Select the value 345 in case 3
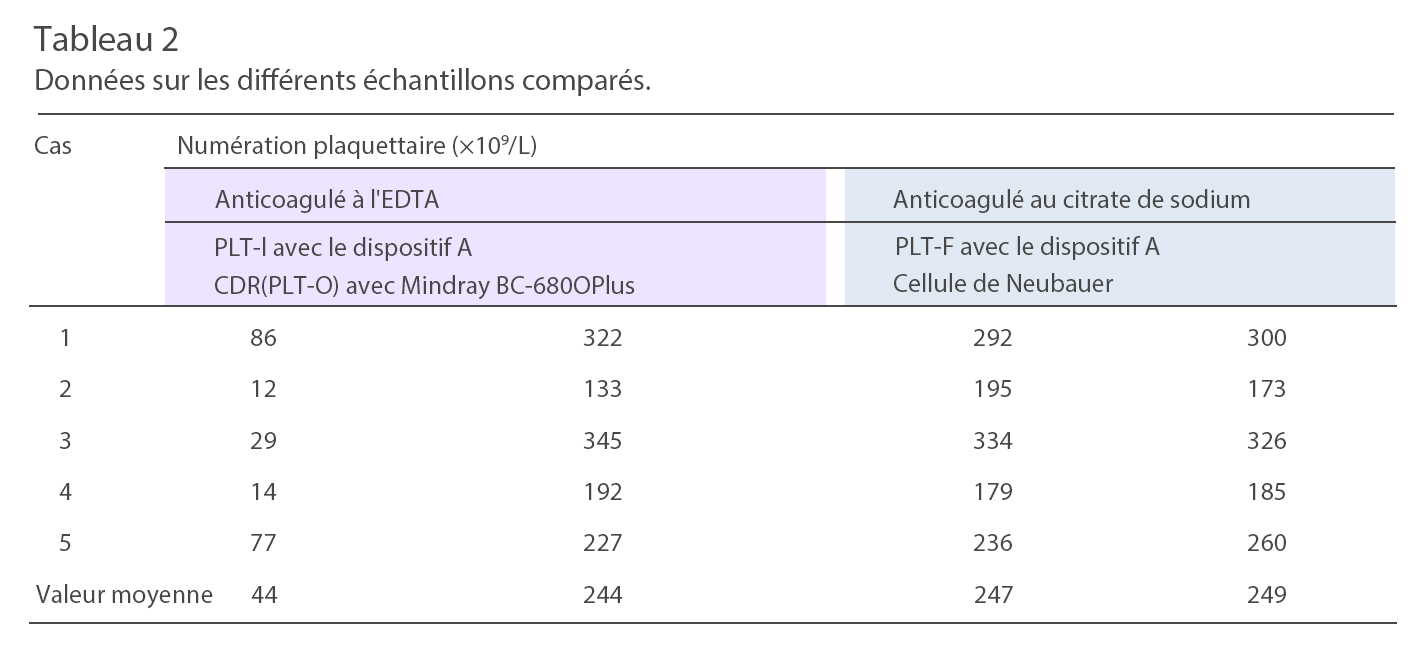The height and width of the screenshot is (659, 1416). (602, 441)
